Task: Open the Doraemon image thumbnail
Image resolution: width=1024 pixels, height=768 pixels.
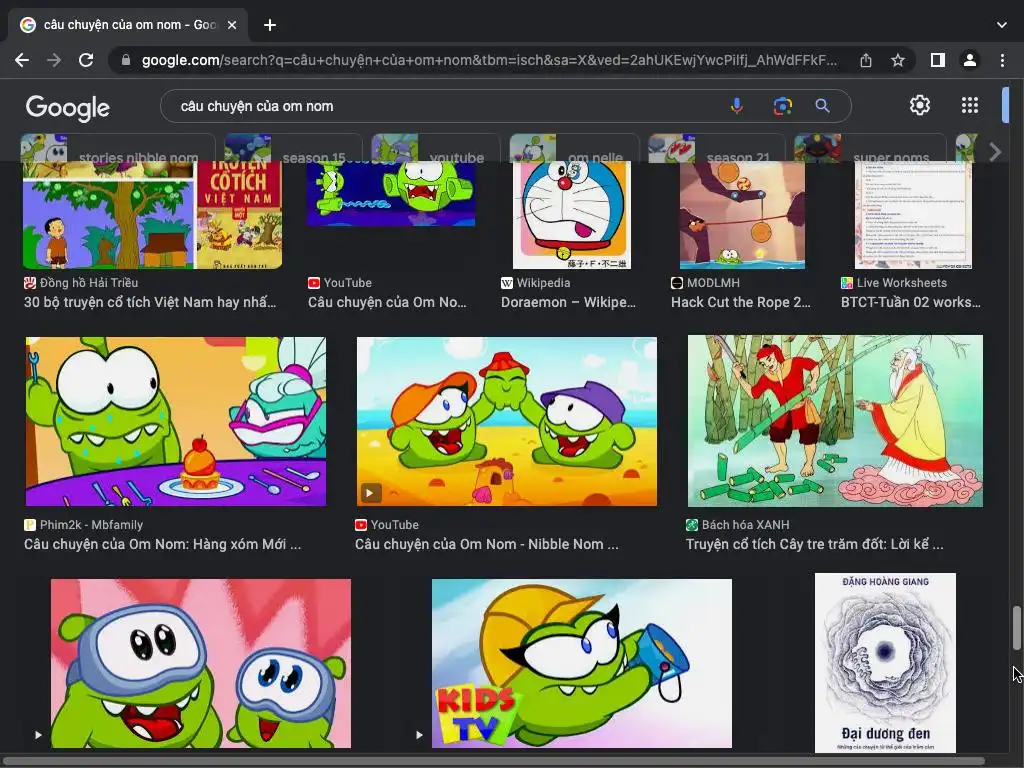Action: tap(571, 215)
